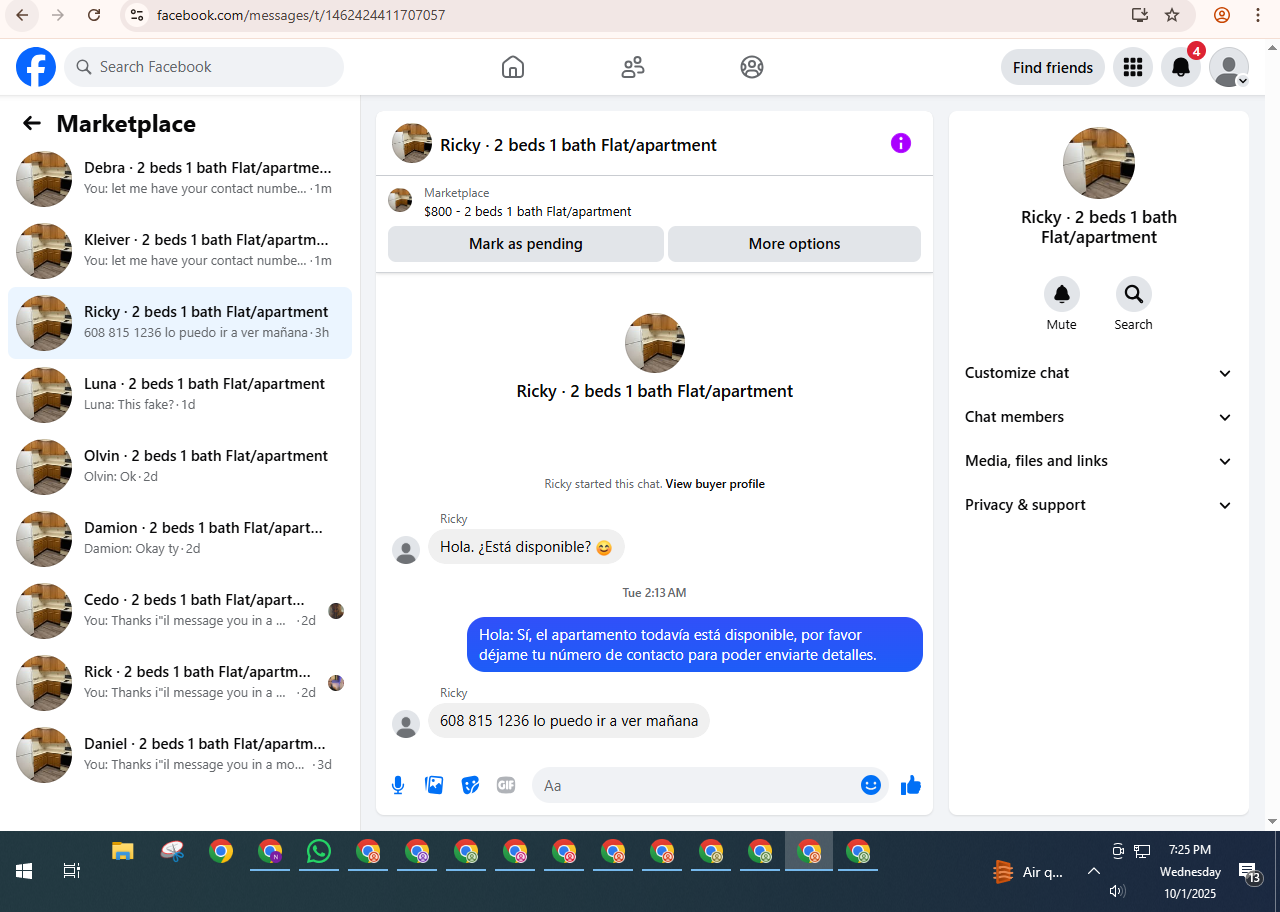
Task: Expand Media, files and links section
Action: (x=1099, y=461)
